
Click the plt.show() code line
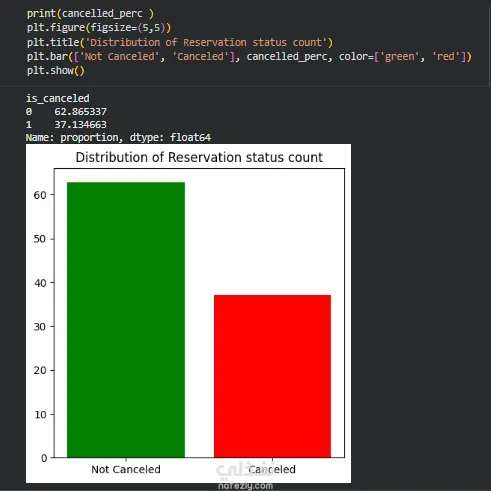pos(56,71)
